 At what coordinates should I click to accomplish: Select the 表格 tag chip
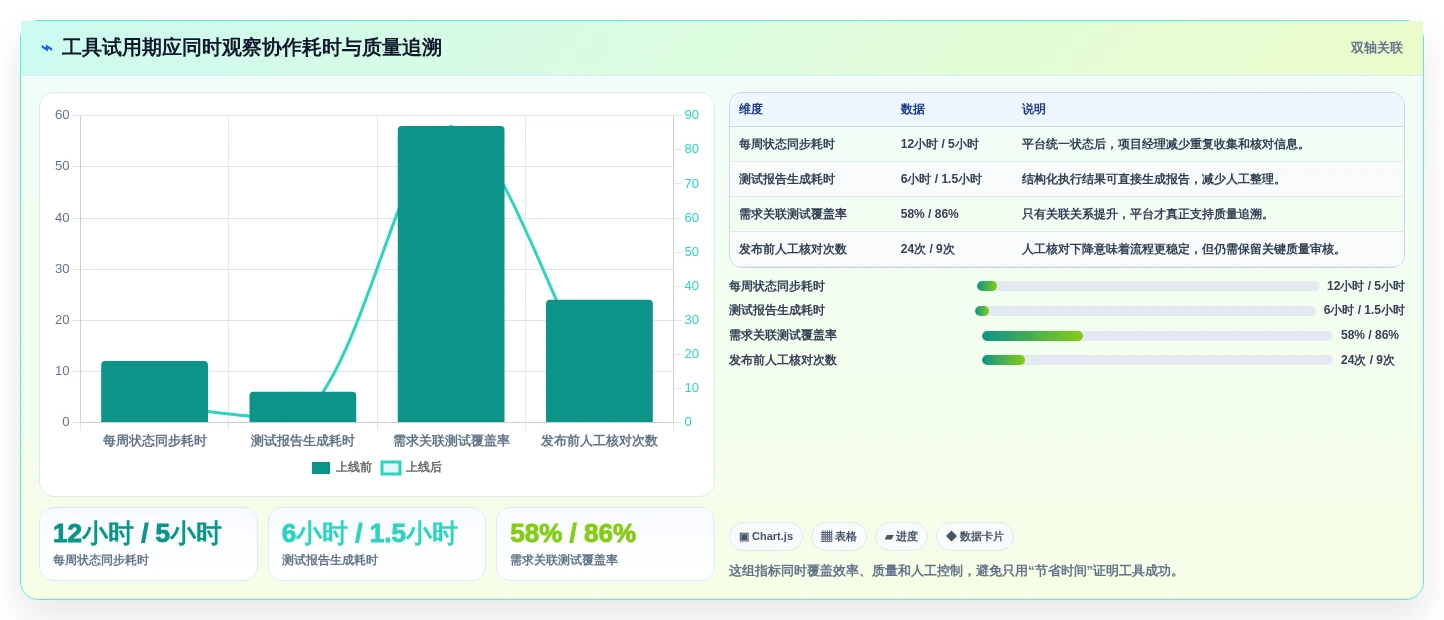(x=839, y=536)
